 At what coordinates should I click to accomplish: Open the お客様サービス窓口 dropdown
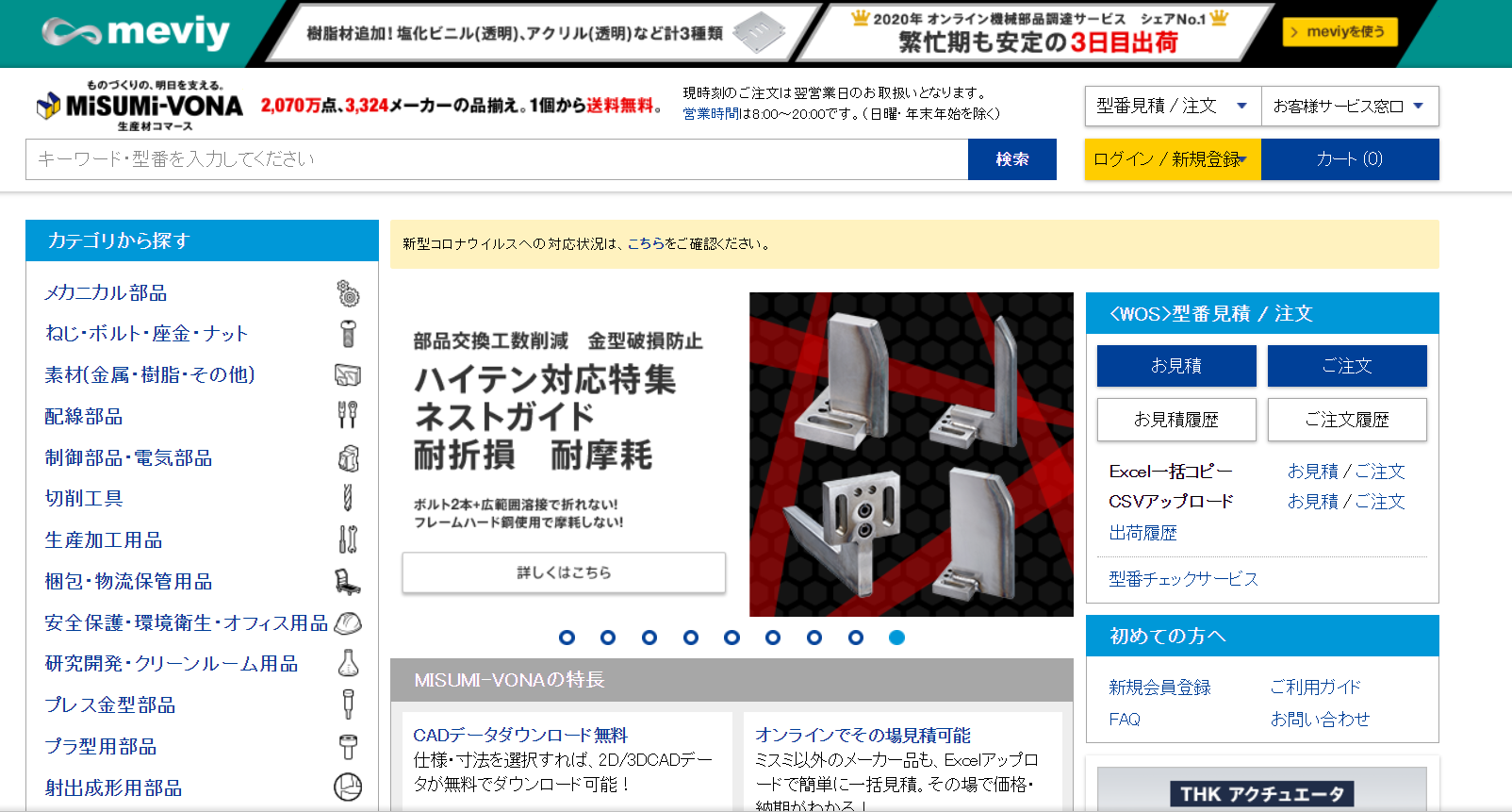1350,106
